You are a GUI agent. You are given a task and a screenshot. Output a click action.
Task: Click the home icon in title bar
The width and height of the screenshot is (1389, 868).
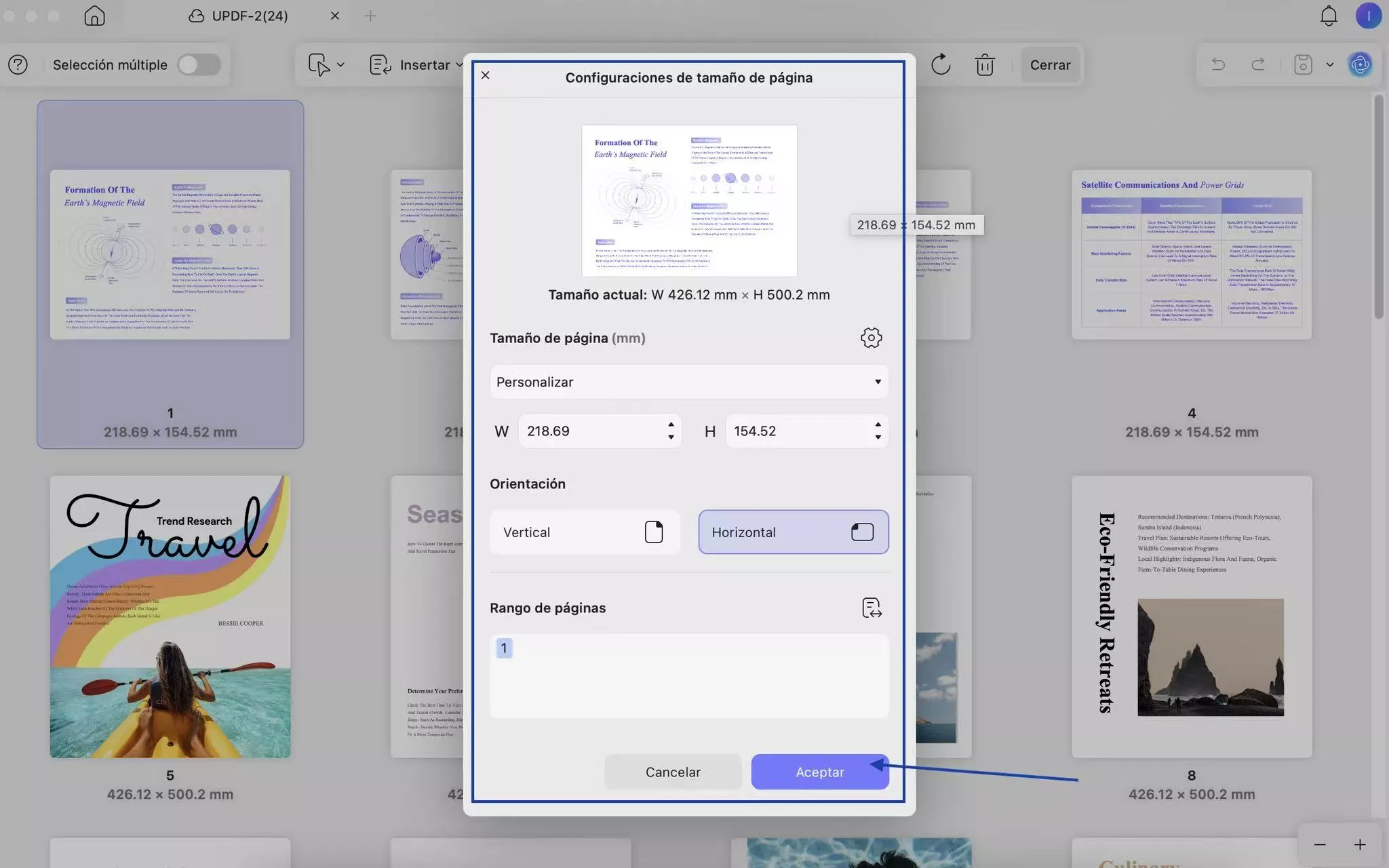(x=94, y=16)
